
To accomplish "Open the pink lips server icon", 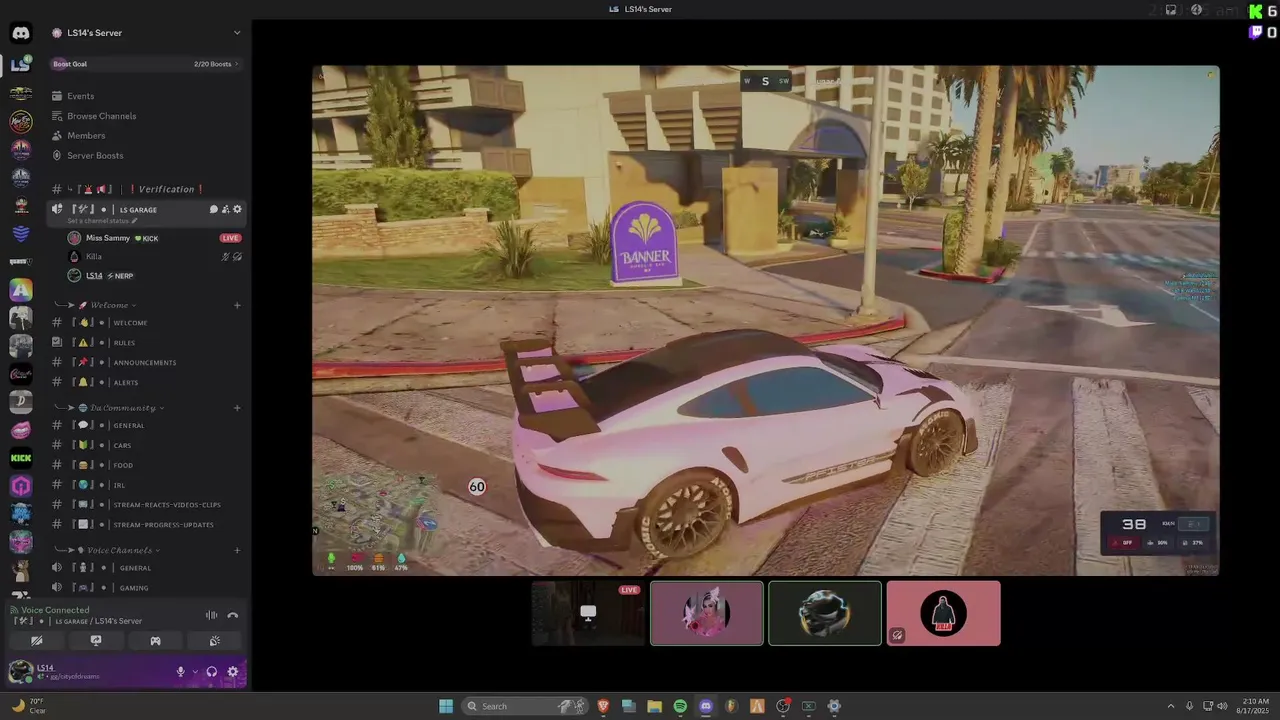I will pyautogui.click(x=20, y=430).
